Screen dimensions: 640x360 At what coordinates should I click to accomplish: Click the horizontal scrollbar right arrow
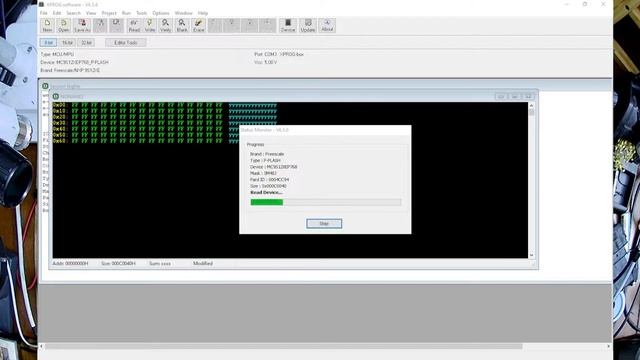(x=608, y=346)
